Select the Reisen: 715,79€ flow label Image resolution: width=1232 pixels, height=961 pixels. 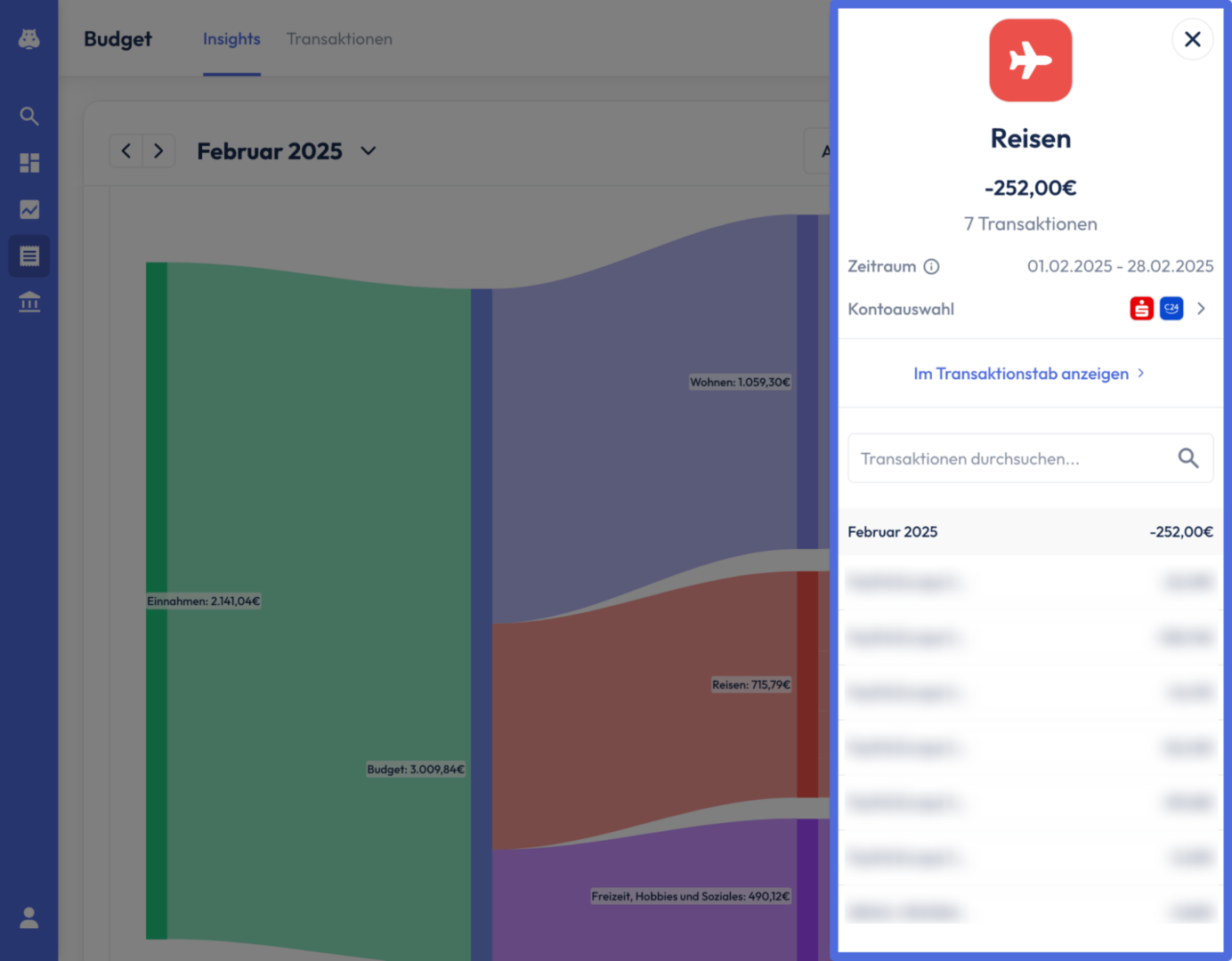click(x=751, y=685)
